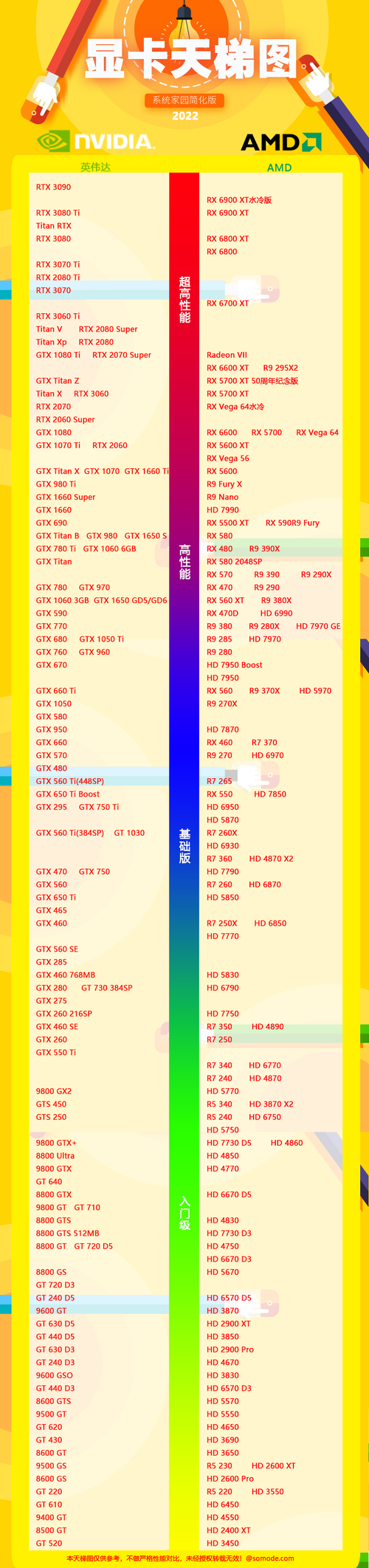Screen dimensions: 369x1568
Task: Click the Titan Xp entry
Action: [x=52, y=342]
